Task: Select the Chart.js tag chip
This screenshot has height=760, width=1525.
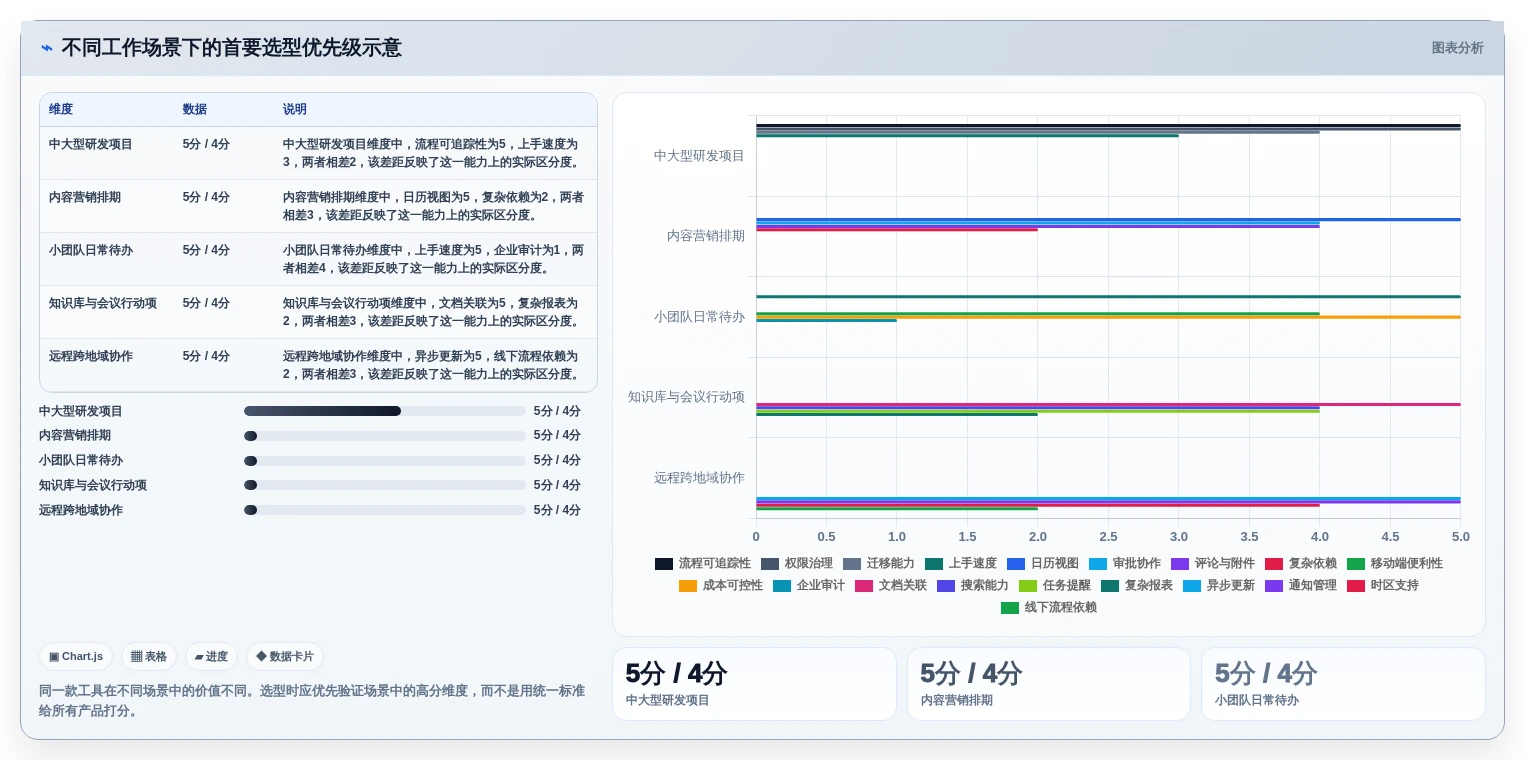Action: pos(76,657)
